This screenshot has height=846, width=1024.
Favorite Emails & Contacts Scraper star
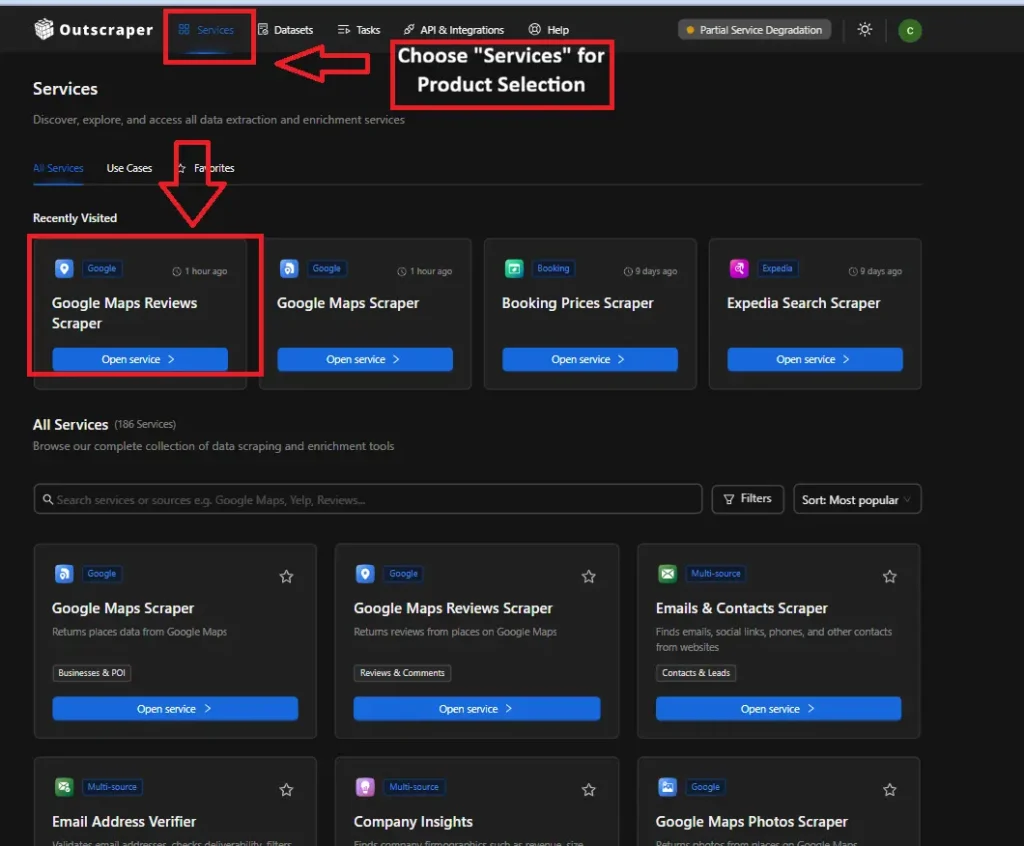coord(889,576)
